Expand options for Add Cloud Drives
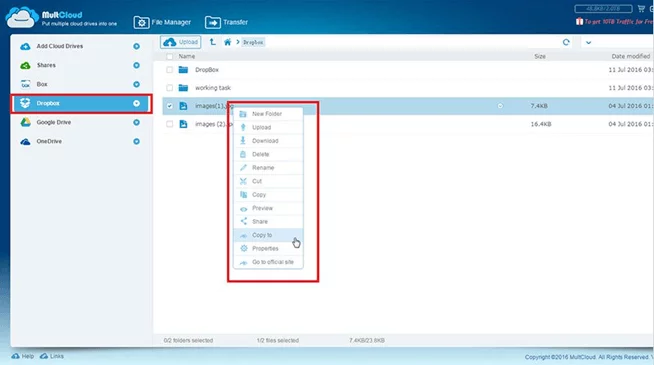The image size is (654, 365). tap(136, 46)
